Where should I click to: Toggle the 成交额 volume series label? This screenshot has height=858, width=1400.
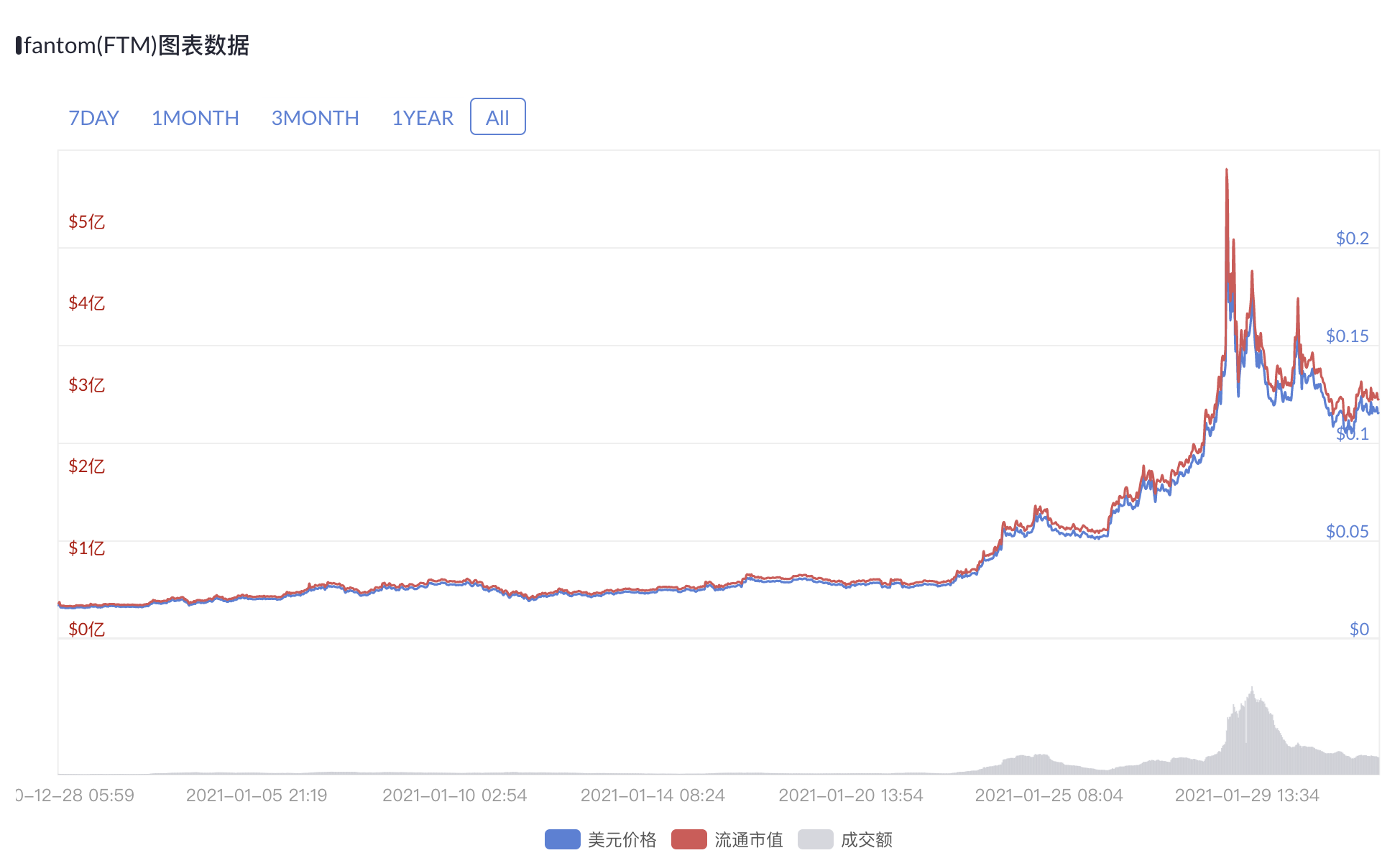tap(866, 839)
